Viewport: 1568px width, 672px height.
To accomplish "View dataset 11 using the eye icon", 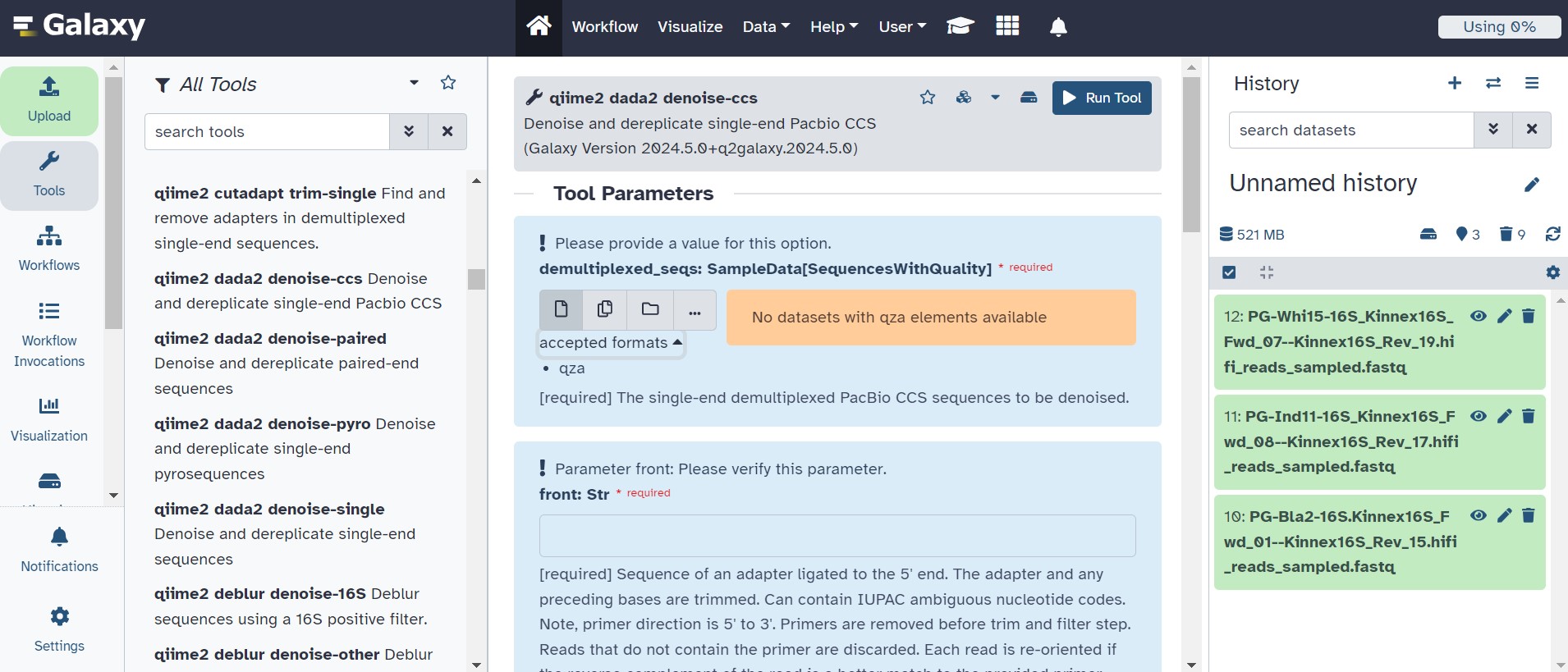I will point(1478,417).
